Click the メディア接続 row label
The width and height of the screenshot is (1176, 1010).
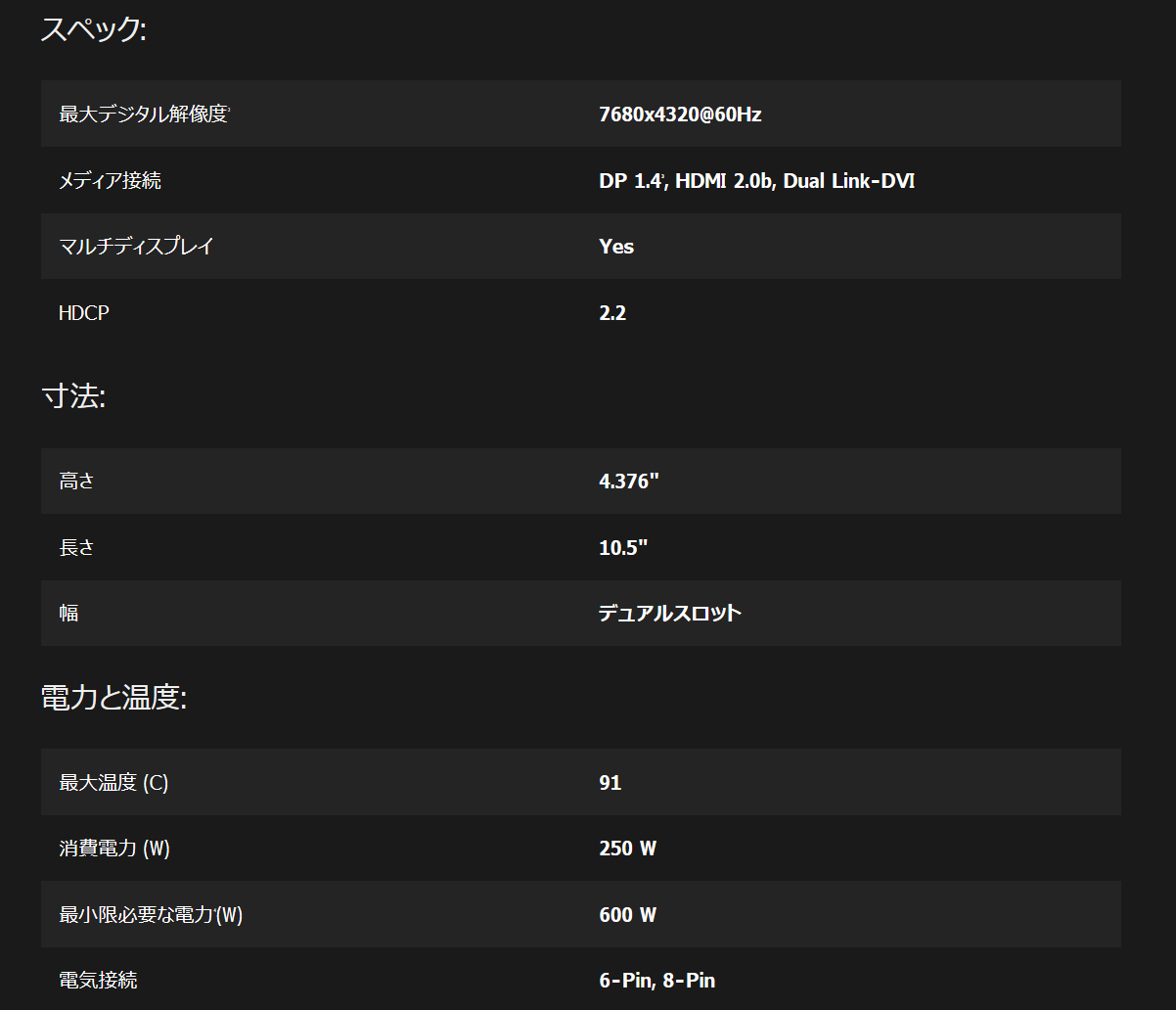pos(110,180)
